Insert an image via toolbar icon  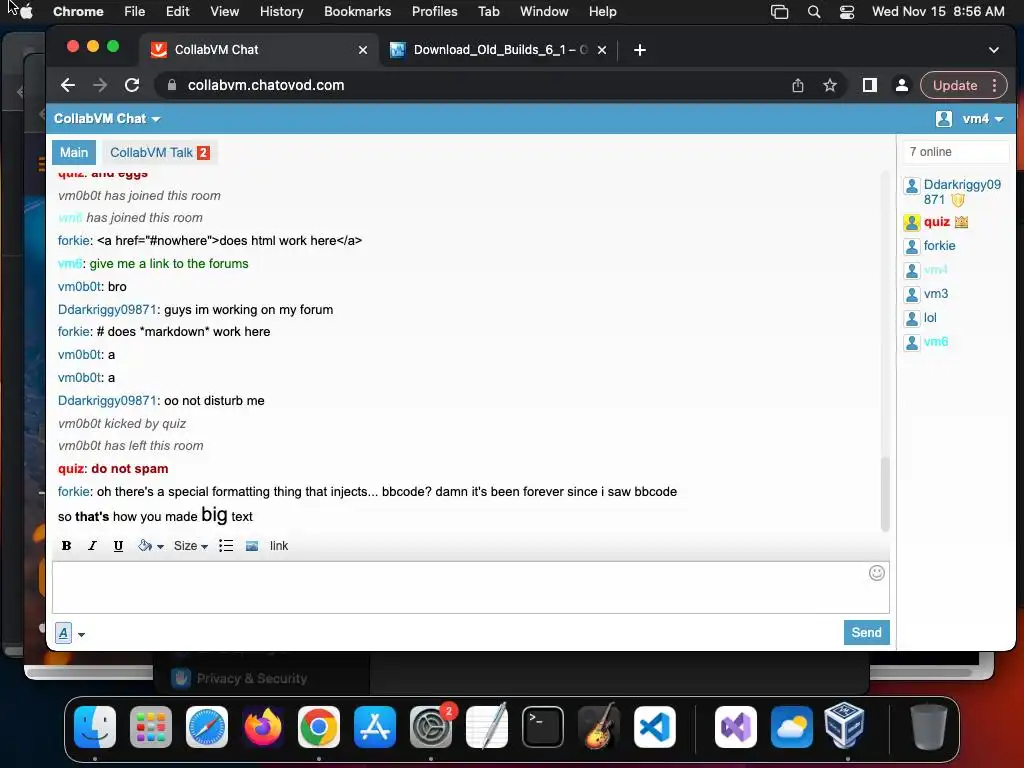point(252,546)
